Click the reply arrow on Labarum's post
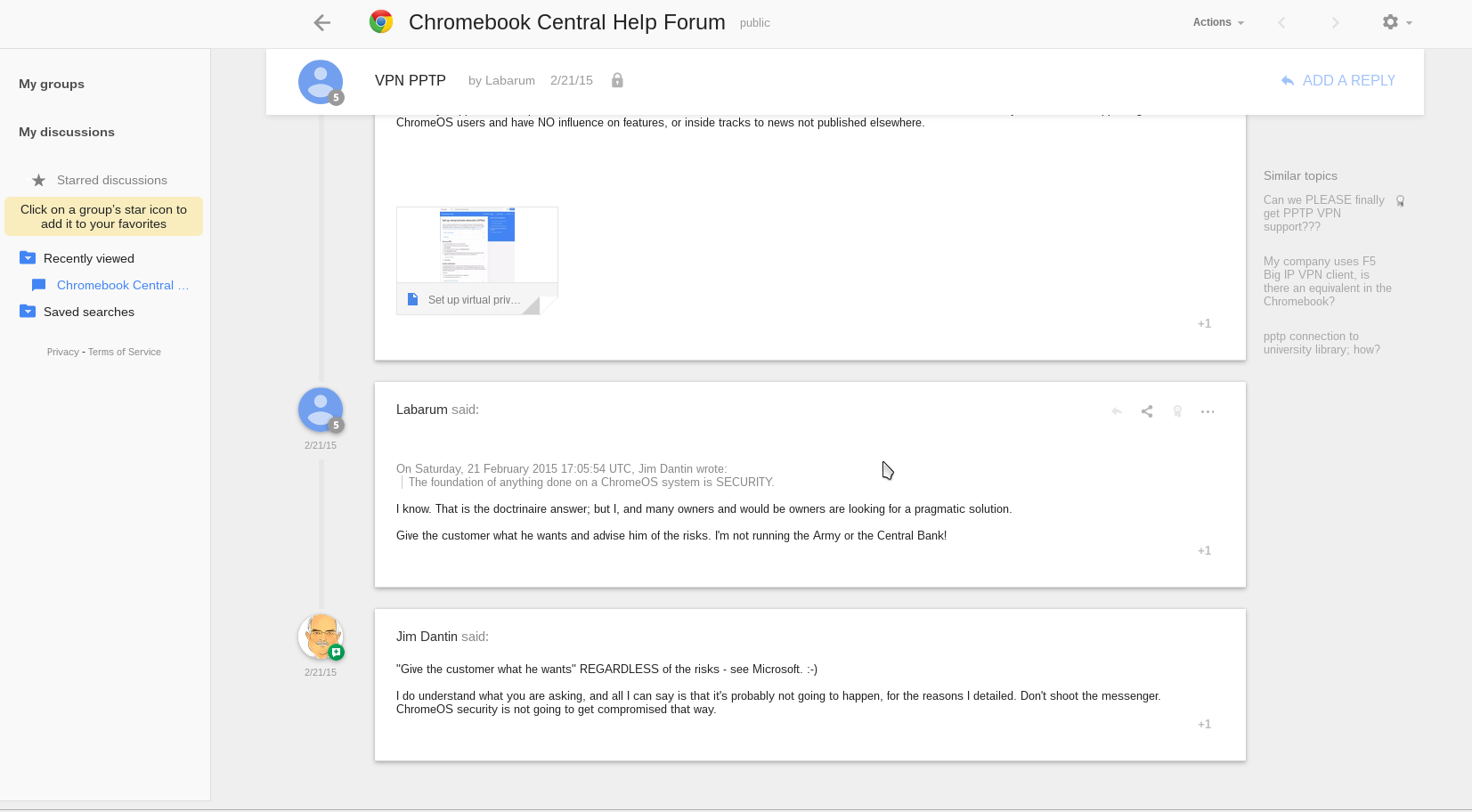Viewport: 1472px width, 812px height. click(1116, 411)
